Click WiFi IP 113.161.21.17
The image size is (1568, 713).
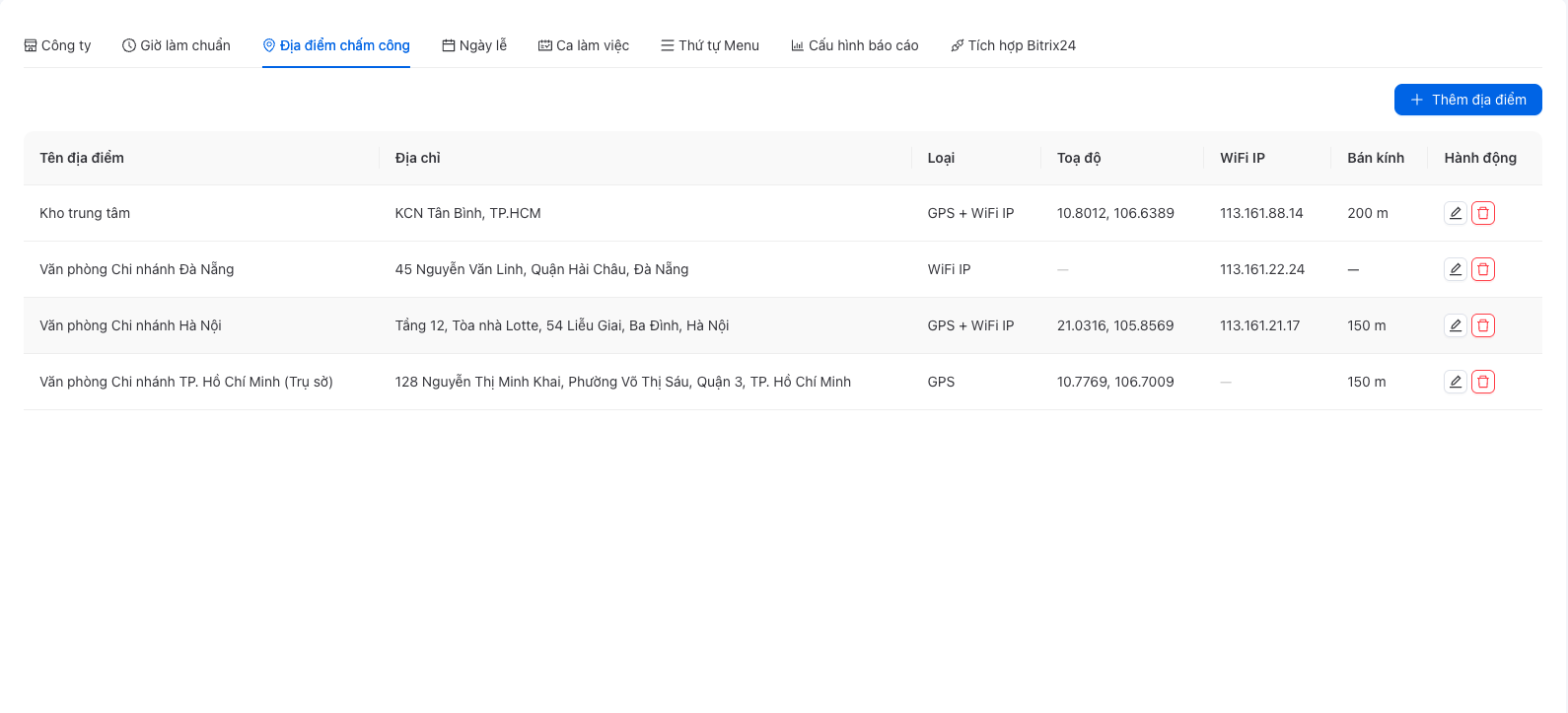pos(1260,325)
